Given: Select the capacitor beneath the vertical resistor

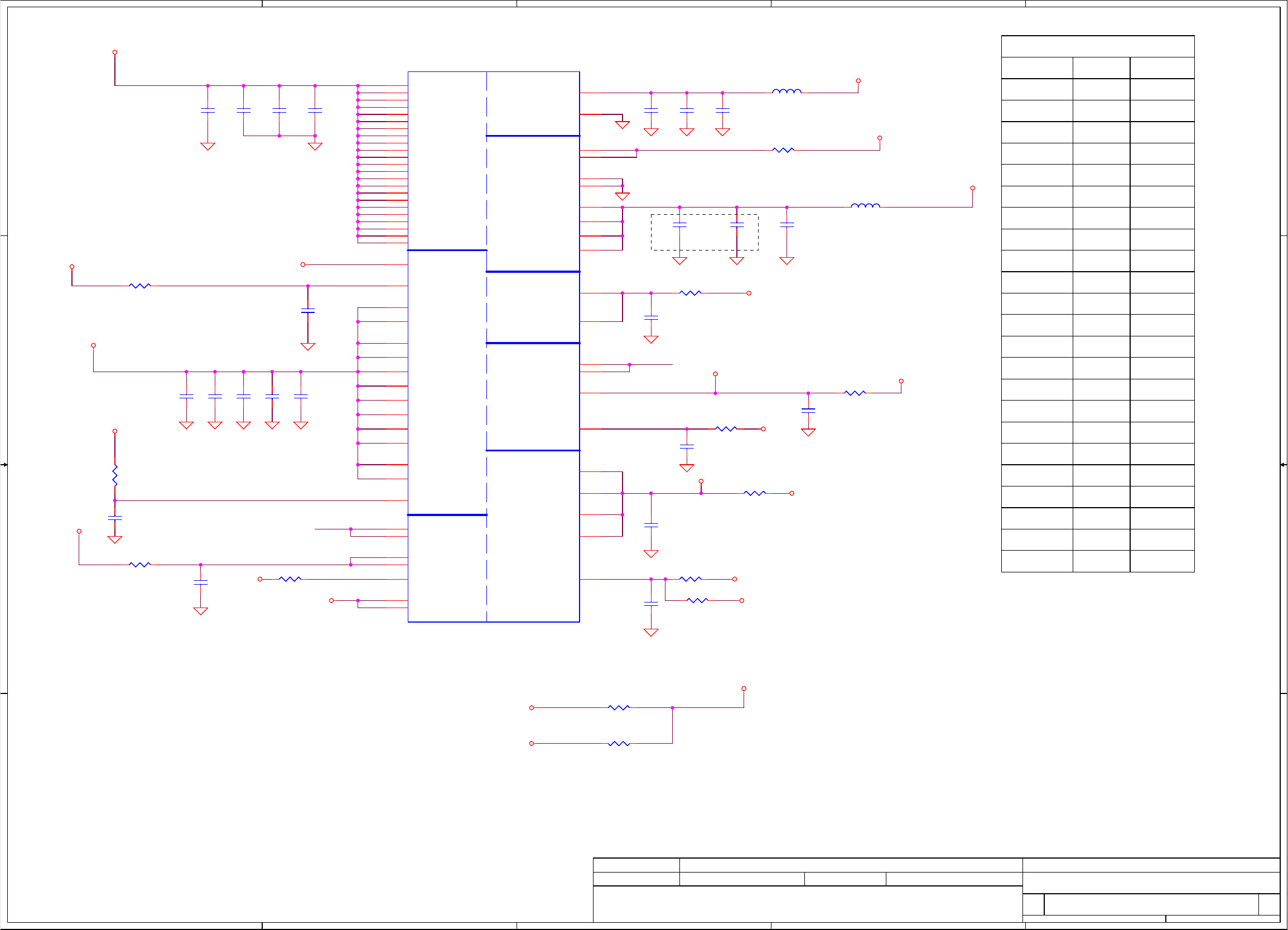Looking at the screenshot, I should [x=115, y=518].
